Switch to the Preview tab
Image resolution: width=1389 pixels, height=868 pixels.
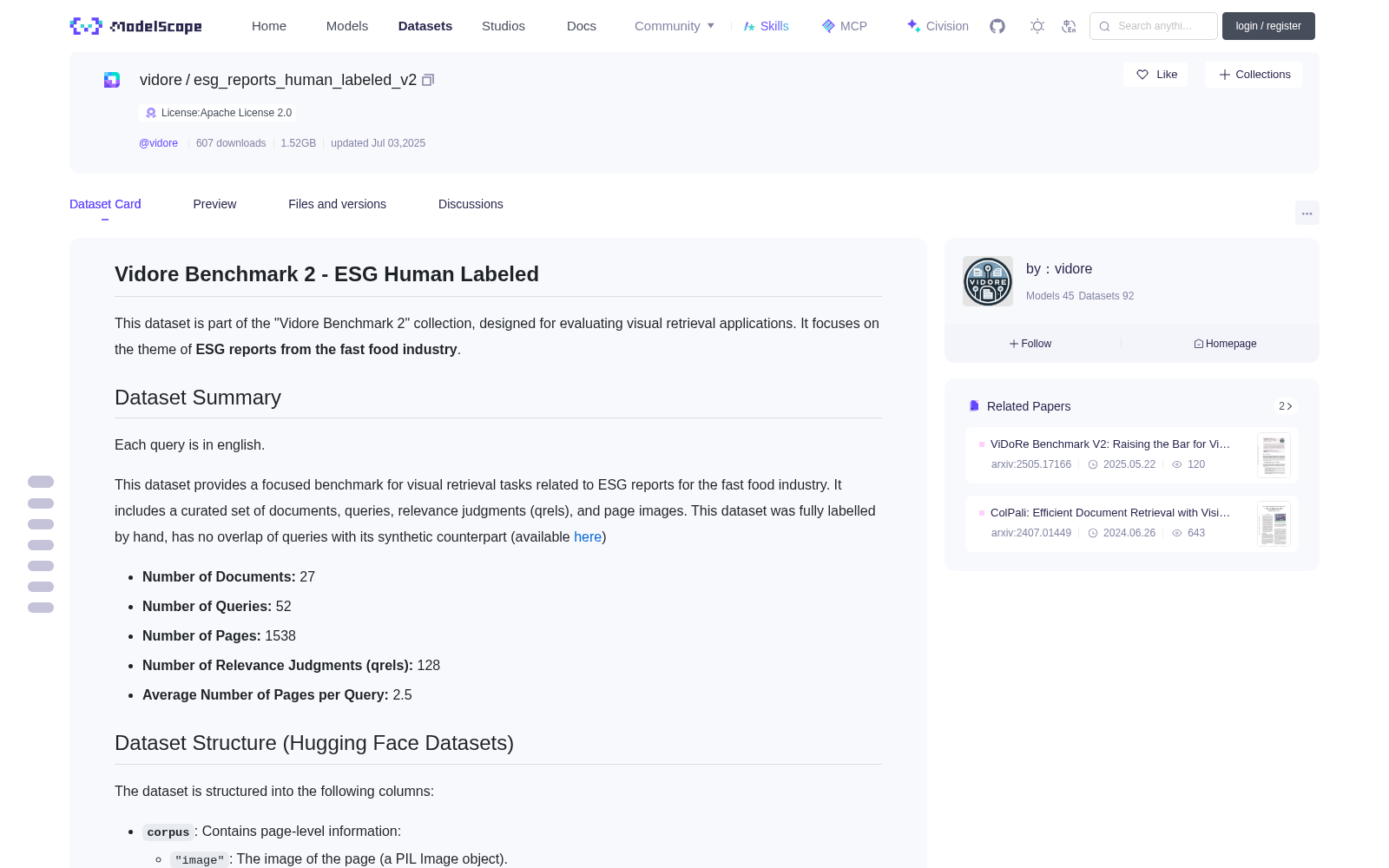[214, 204]
